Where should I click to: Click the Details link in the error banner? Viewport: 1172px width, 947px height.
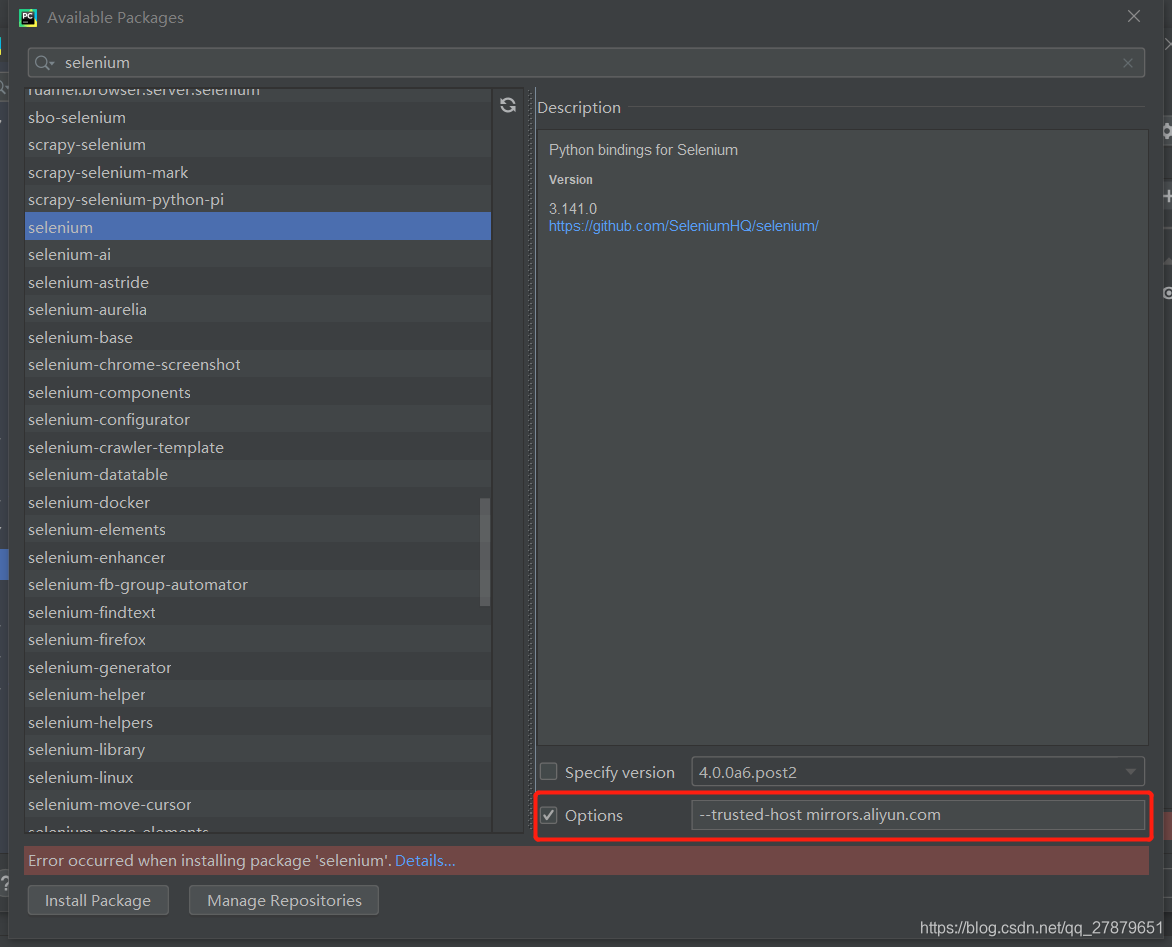[424, 860]
